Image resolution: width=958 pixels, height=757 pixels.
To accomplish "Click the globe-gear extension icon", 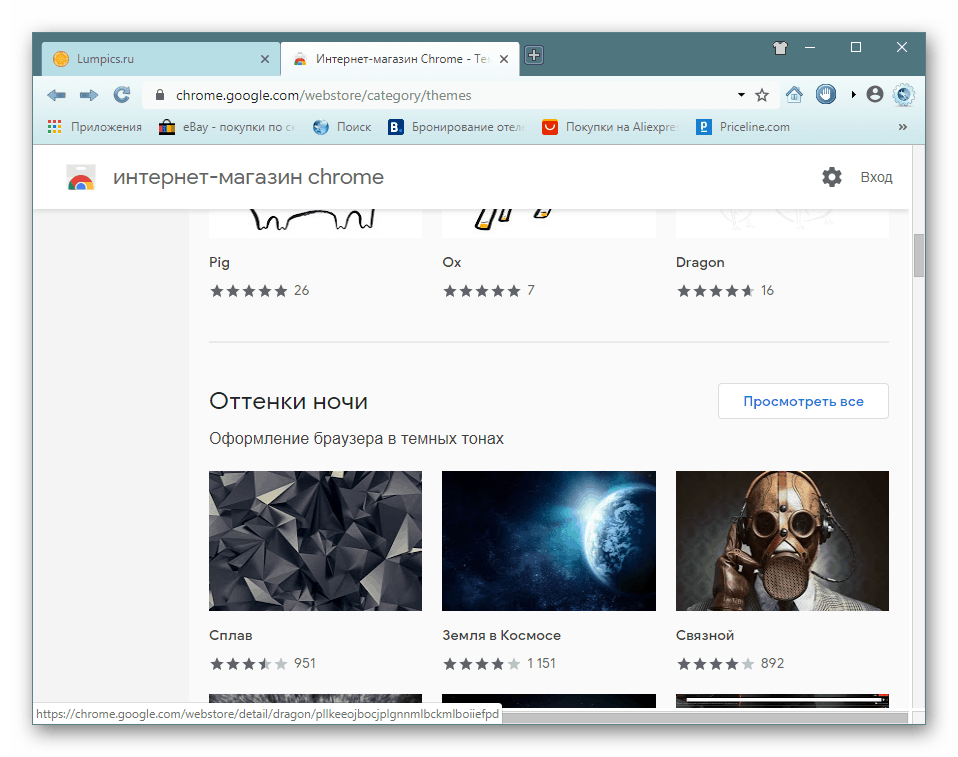I will point(904,95).
